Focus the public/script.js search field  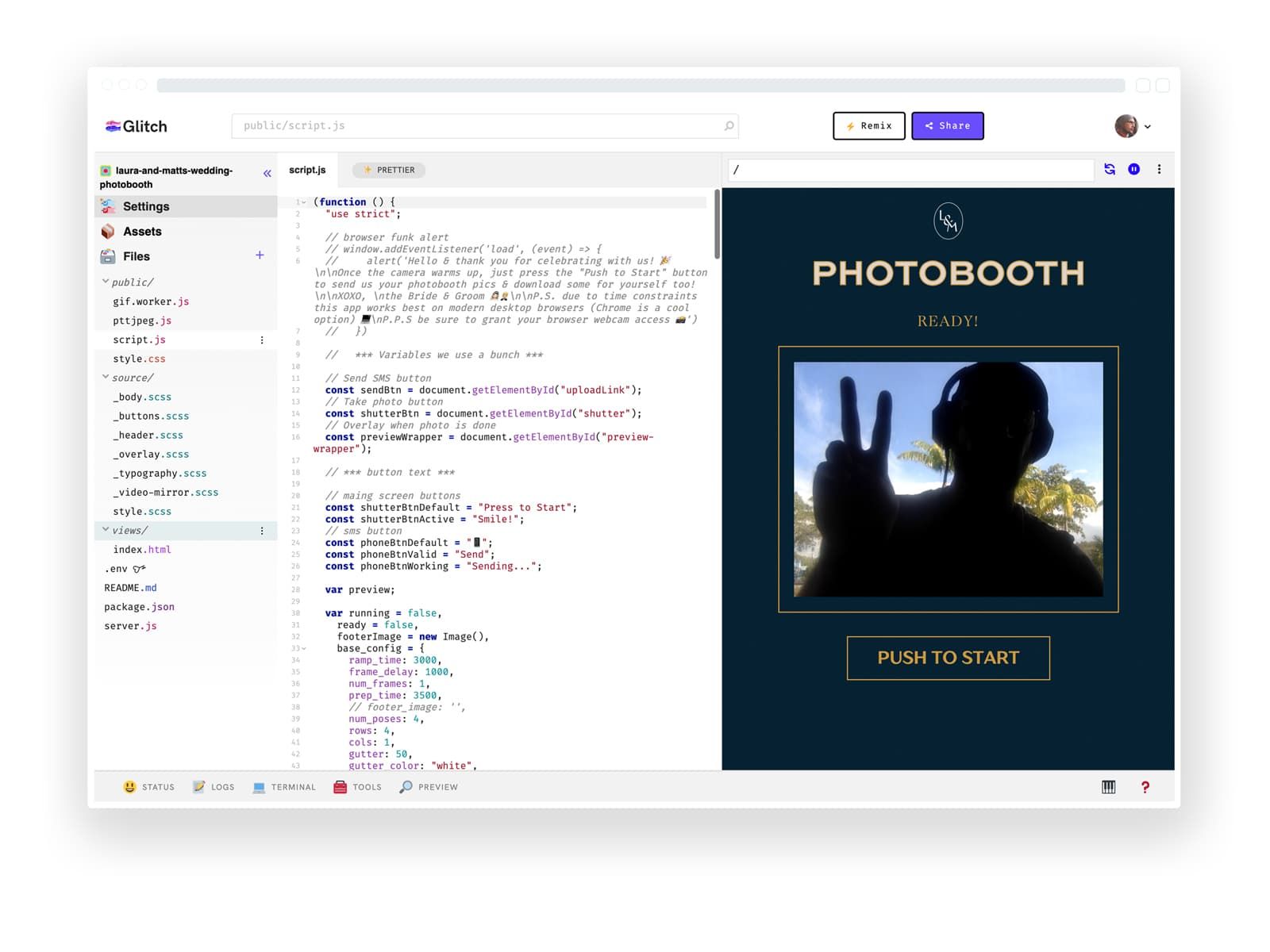click(485, 126)
